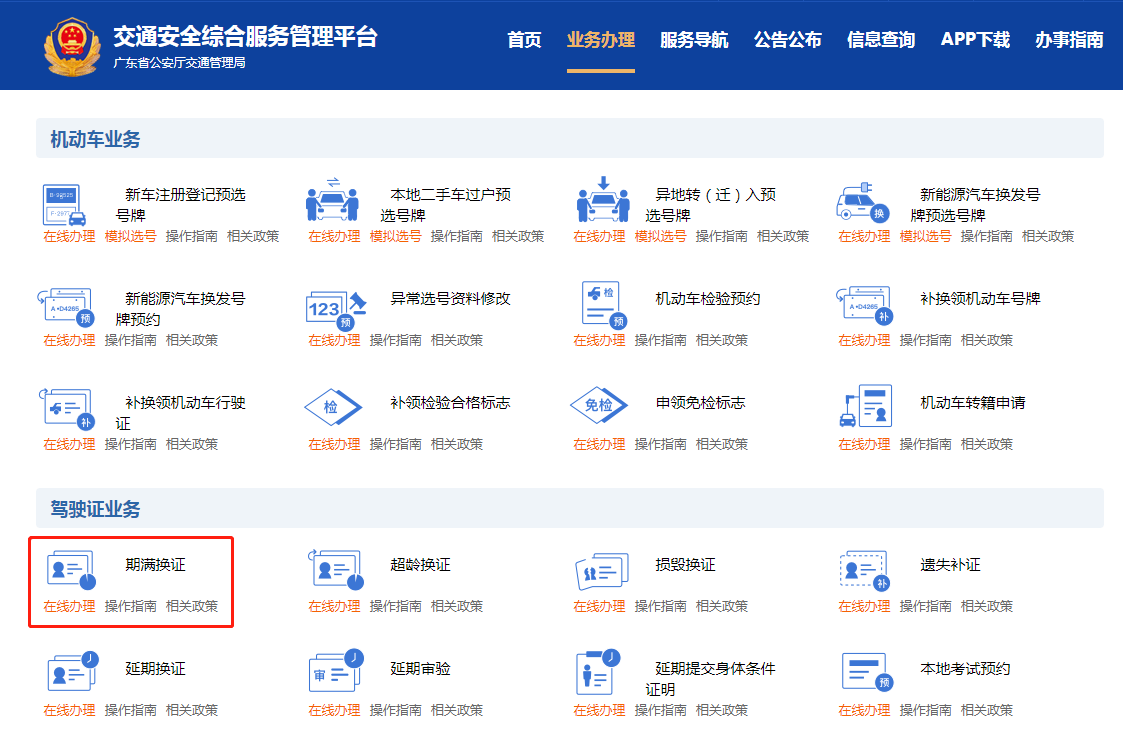1123x741 pixels.
Task: Open the 服务导航 menu item
Action: (x=694, y=40)
